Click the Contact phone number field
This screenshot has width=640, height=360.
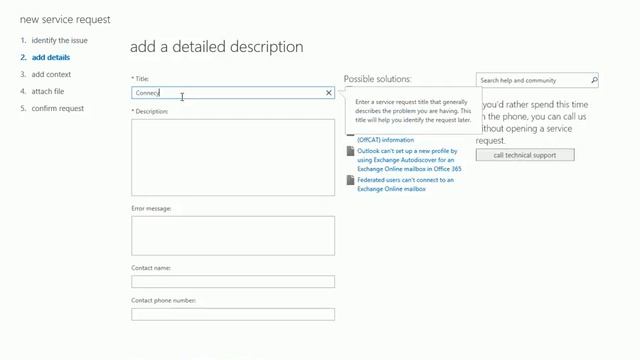point(233,314)
